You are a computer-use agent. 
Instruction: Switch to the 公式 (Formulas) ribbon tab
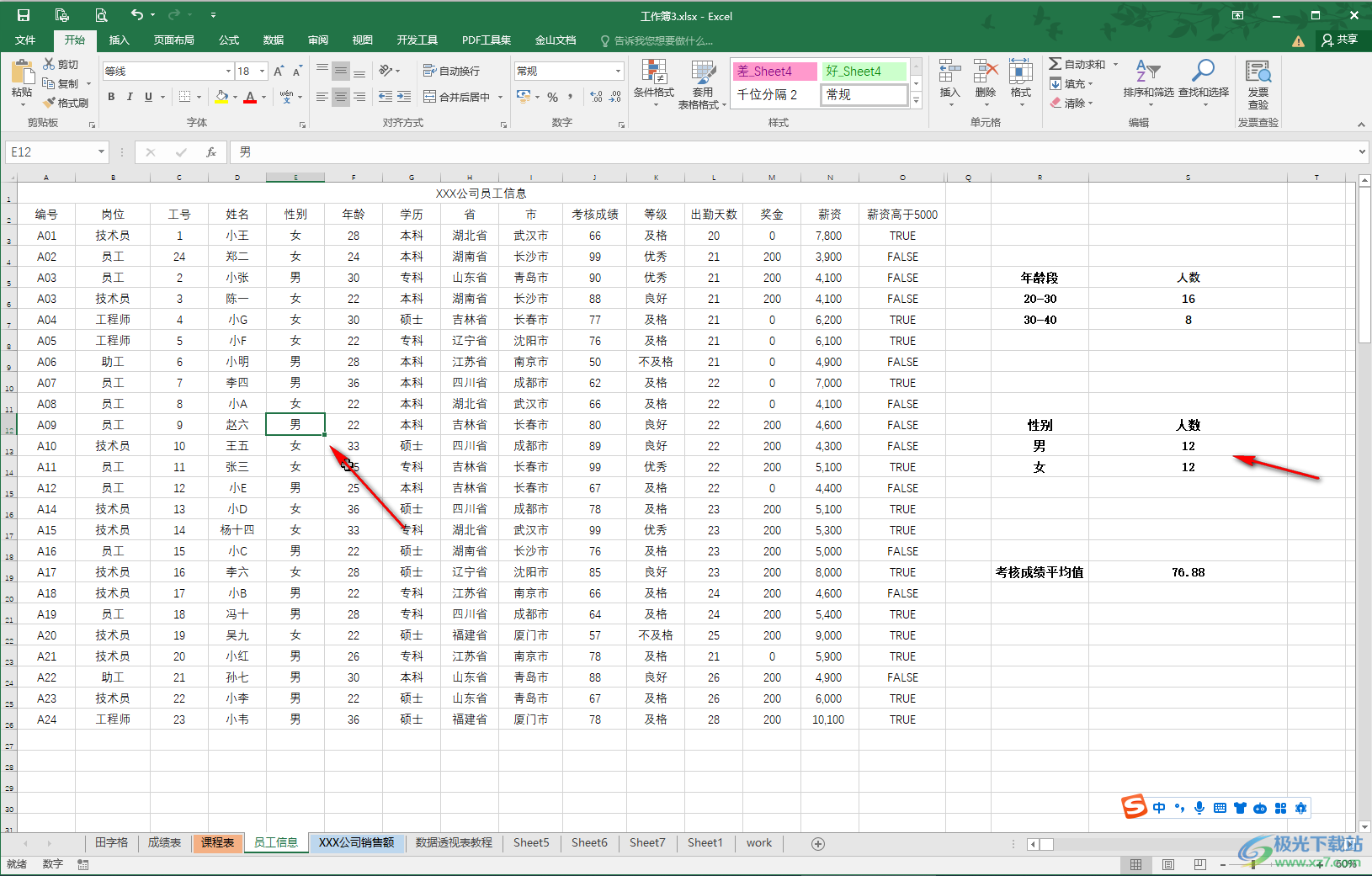click(x=229, y=40)
